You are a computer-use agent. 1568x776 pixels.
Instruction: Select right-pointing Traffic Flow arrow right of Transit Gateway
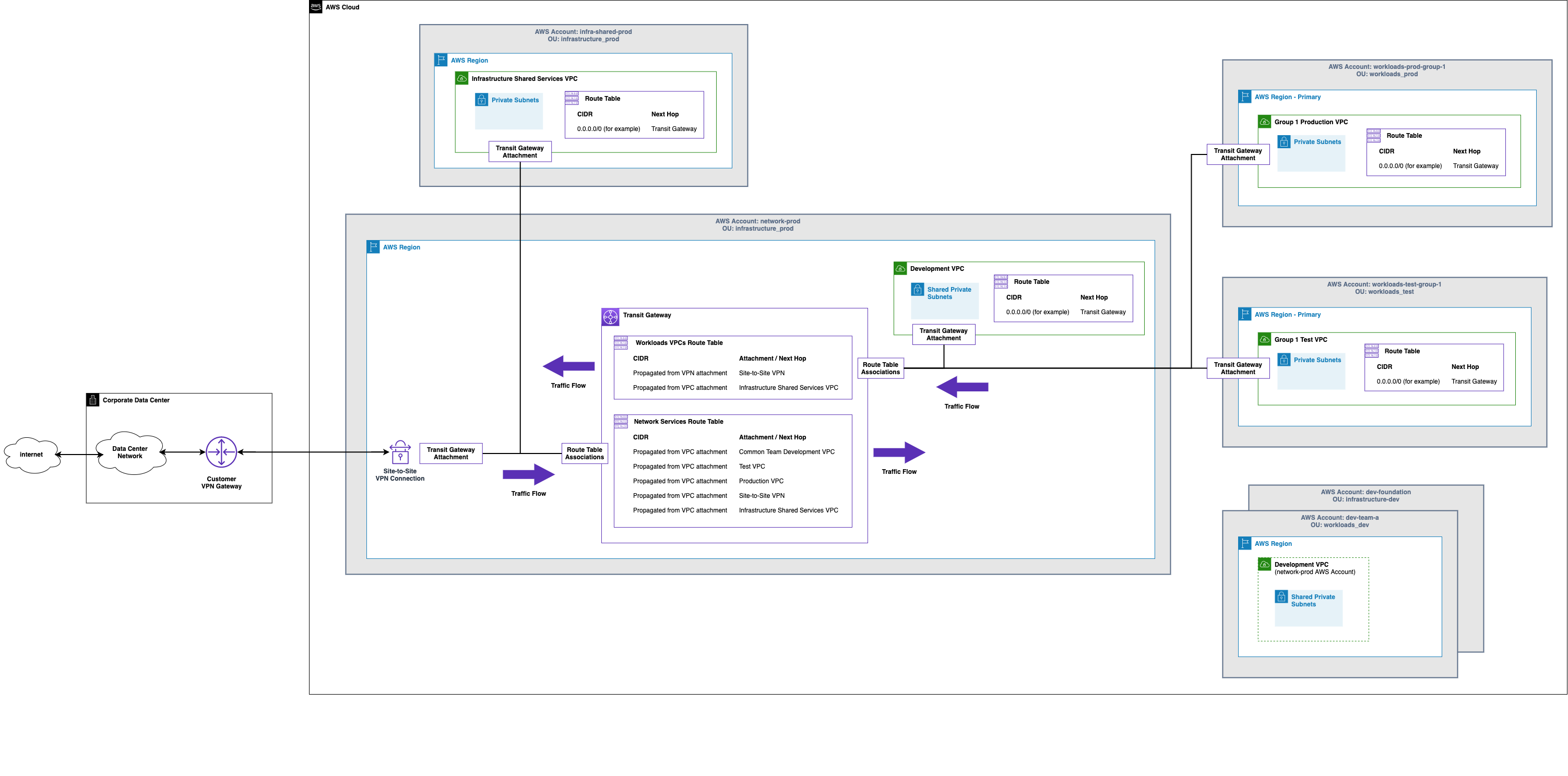pyautogui.click(x=899, y=452)
